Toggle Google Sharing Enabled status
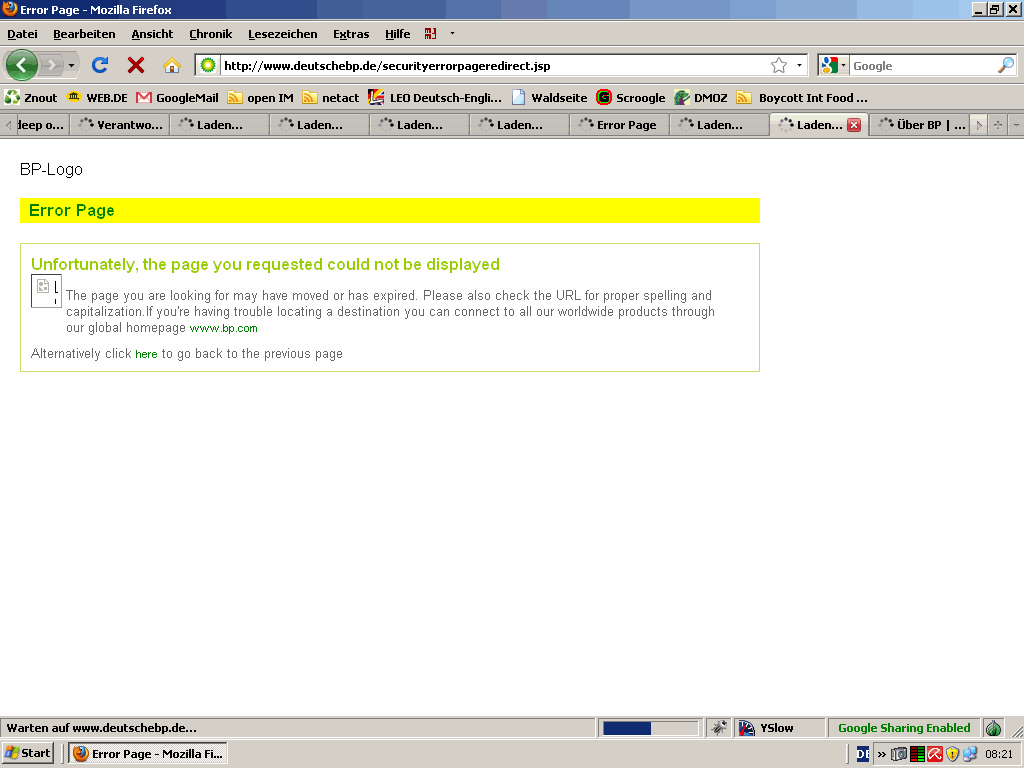The width and height of the screenshot is (1024, 768). point(904,728)
